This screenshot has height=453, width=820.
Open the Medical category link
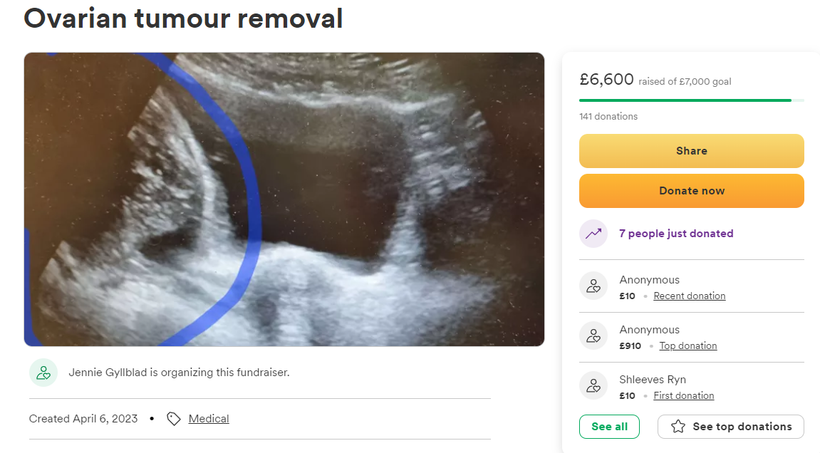click(x=209, y=418)
